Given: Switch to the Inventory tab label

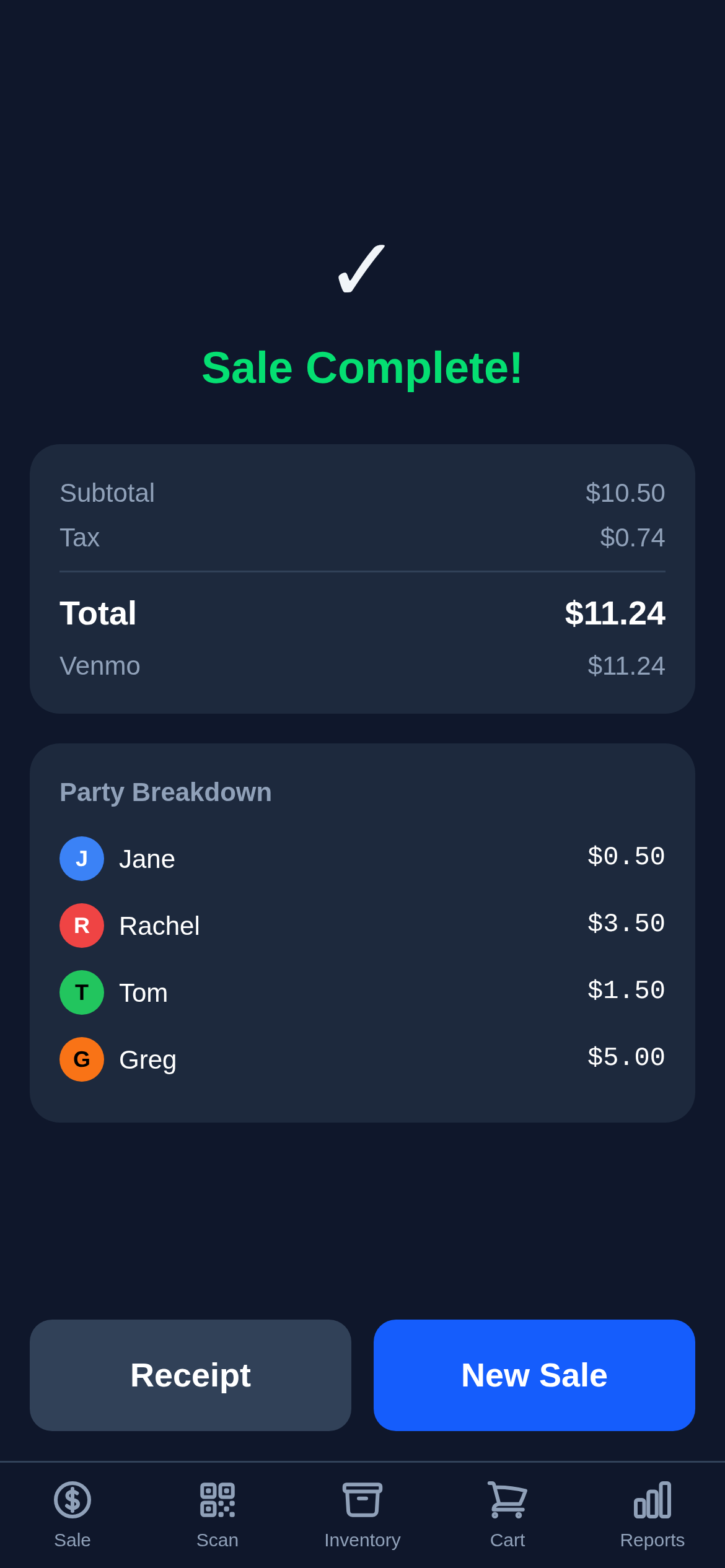Looking at the screenshot, I should coord(362,1540).
